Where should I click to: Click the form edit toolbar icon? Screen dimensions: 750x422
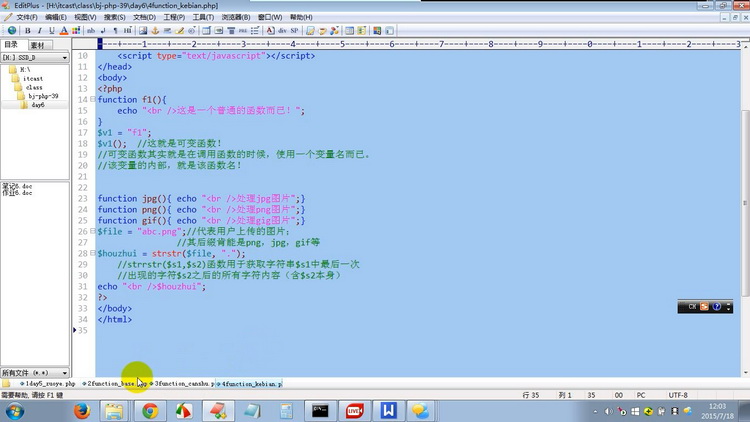[x=310, y=31]
